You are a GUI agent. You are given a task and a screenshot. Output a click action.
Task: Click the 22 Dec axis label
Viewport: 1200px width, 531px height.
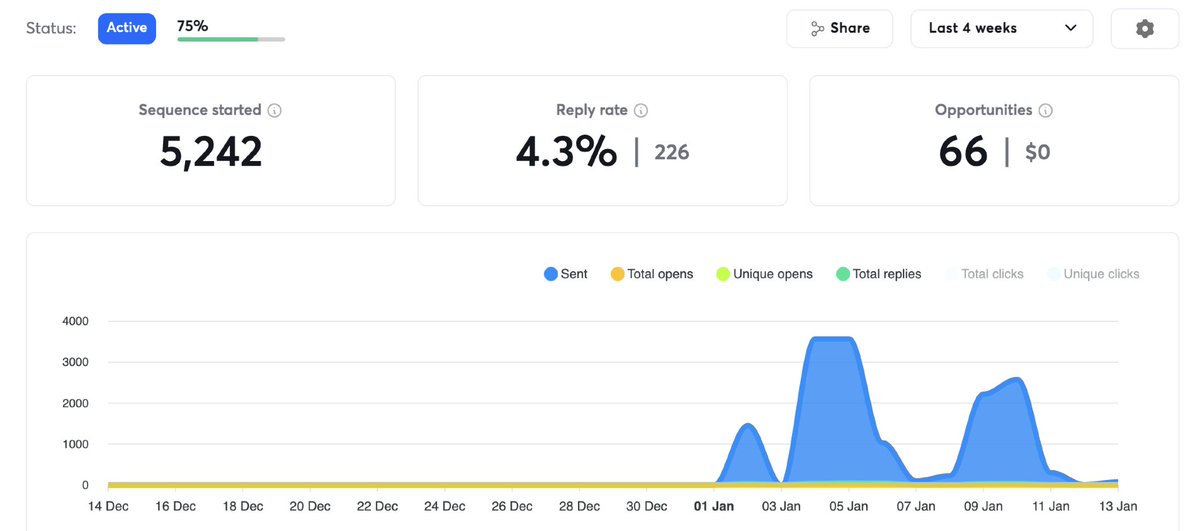tap(378, 506)
